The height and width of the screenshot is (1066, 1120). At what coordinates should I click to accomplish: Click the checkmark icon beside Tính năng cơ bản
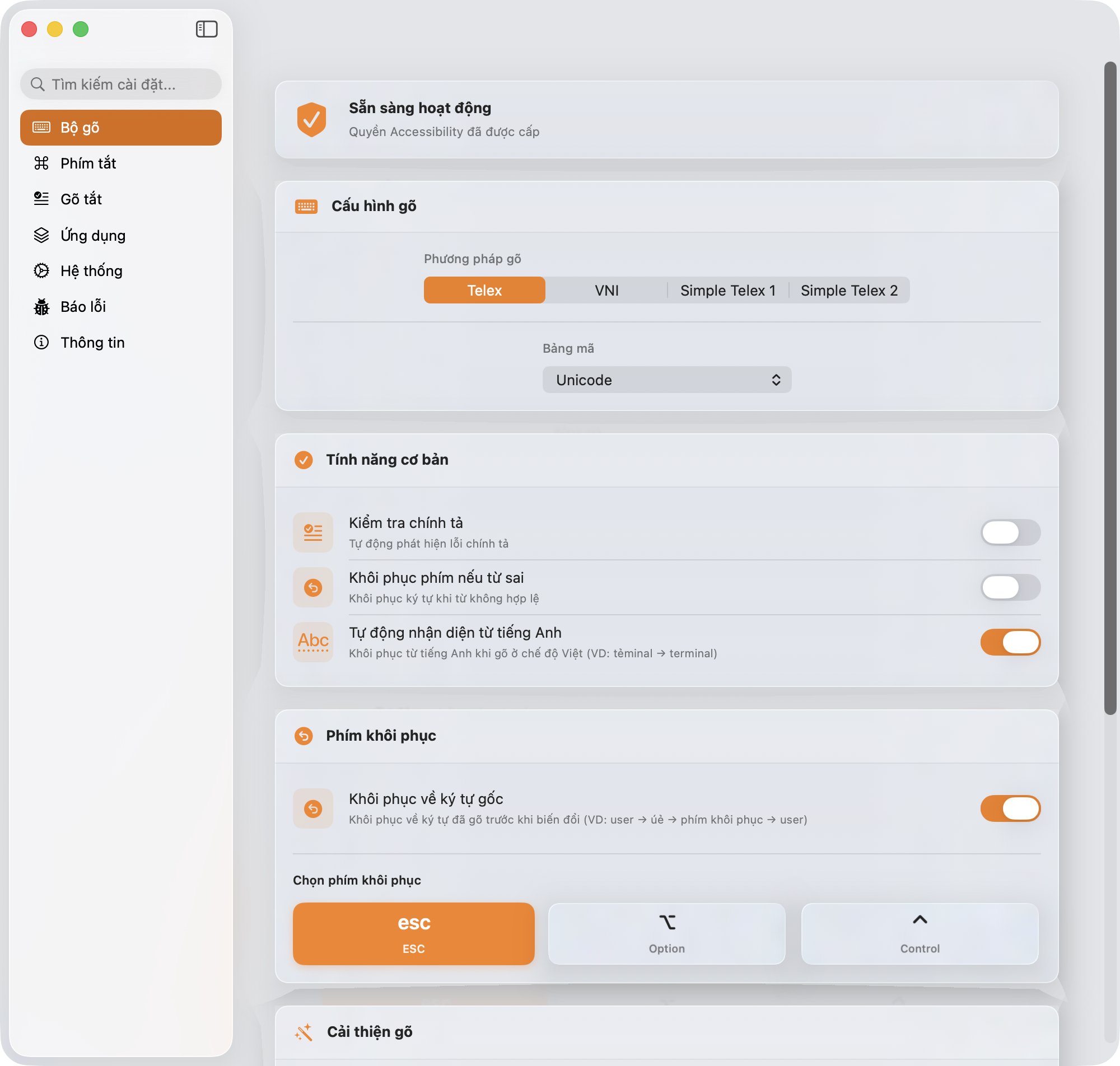click(x=304, y=460)
